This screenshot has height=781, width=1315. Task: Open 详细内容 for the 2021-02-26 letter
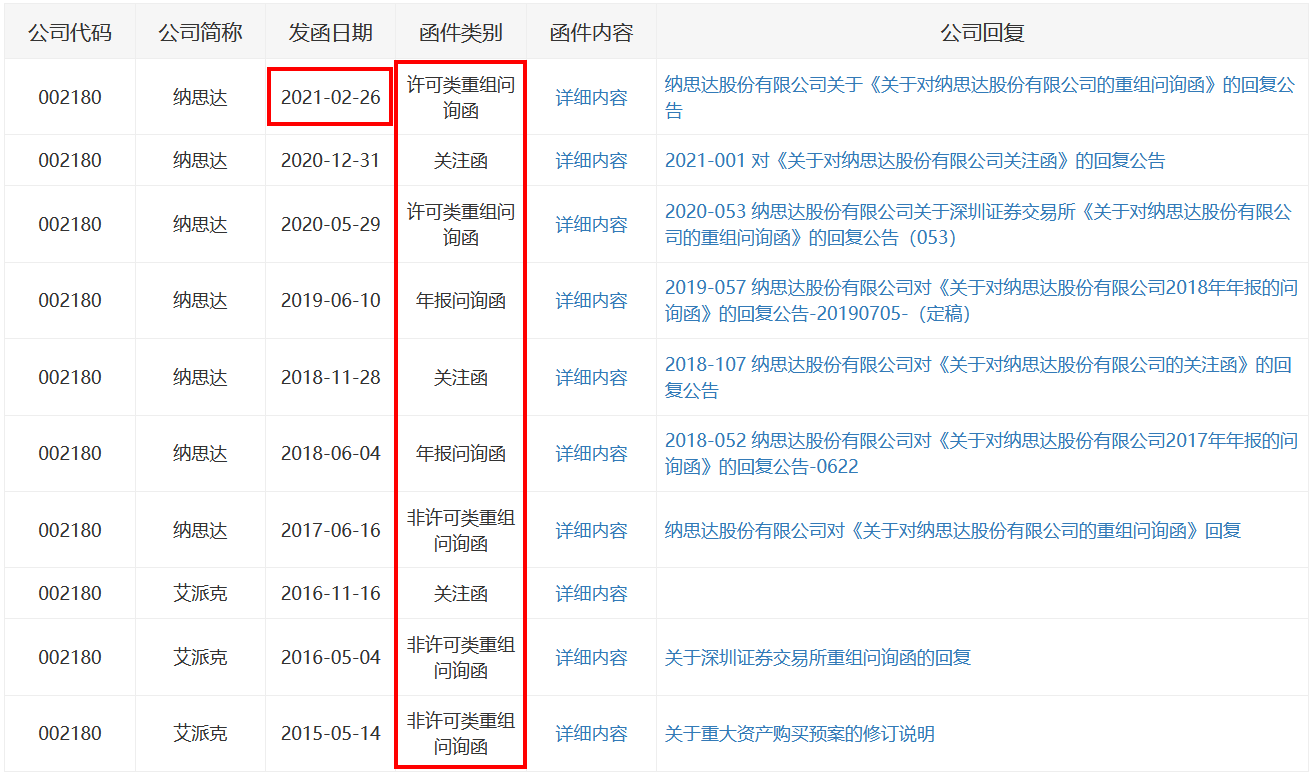(591, 98)
